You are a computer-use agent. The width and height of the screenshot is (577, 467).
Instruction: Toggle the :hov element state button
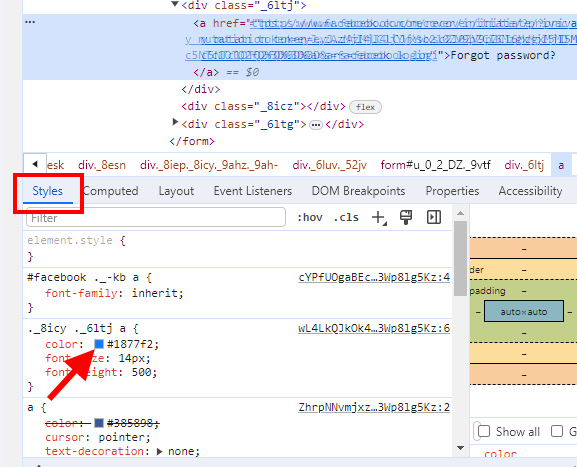pos(310,217)
